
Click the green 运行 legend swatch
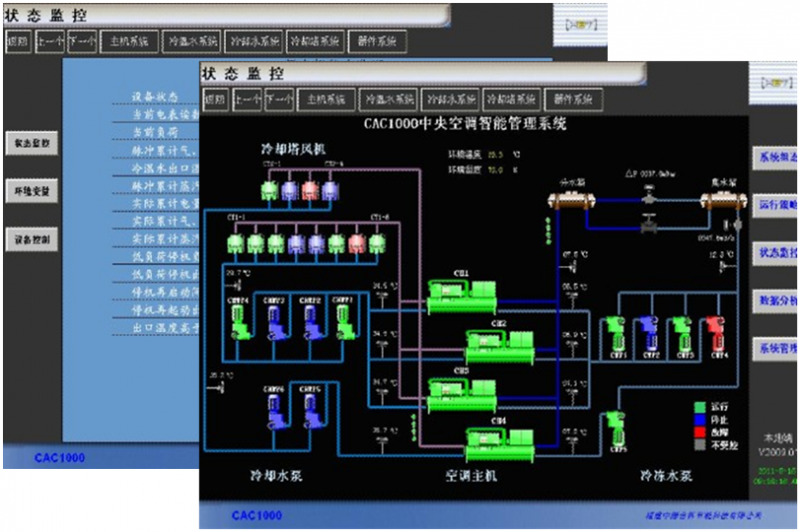tap(700, 408)
